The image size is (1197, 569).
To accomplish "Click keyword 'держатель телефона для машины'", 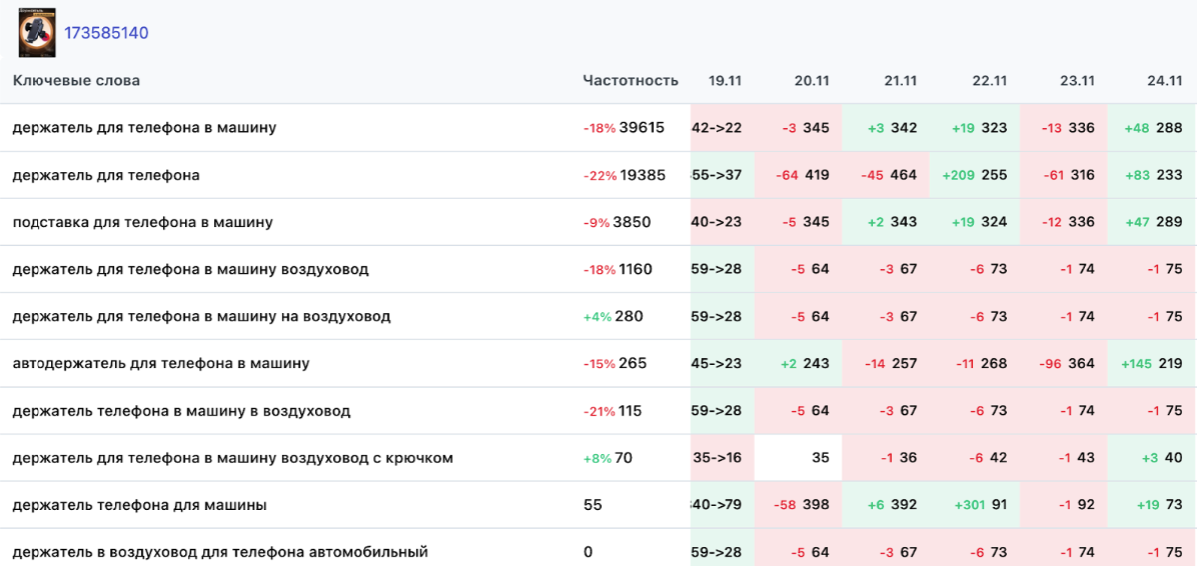I will pyautogui.click(x=140, y=505).
